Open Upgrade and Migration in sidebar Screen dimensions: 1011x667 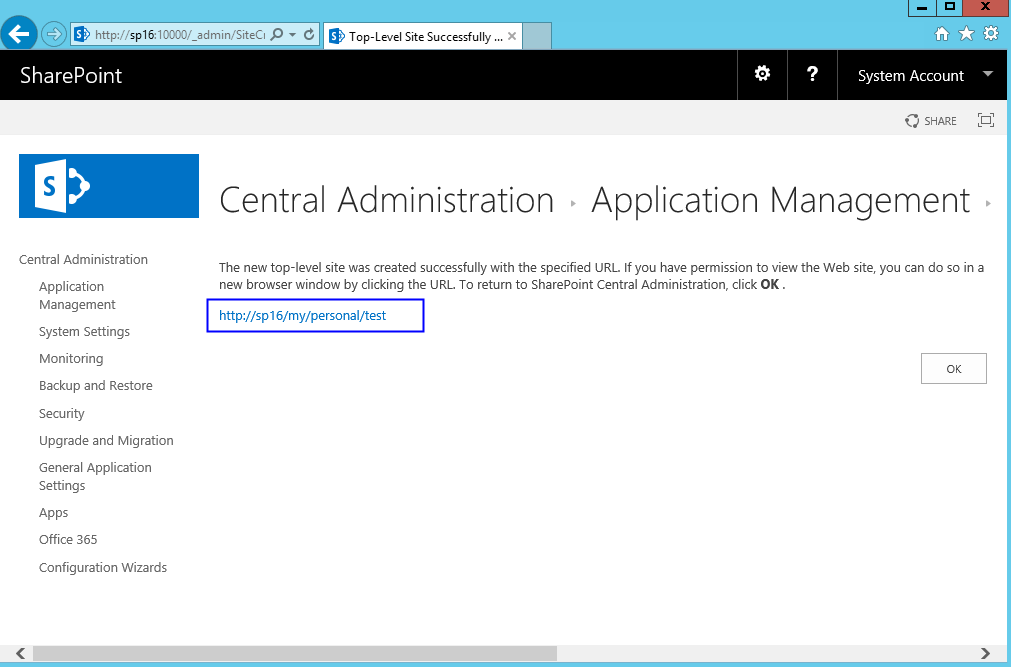point(106,441)
